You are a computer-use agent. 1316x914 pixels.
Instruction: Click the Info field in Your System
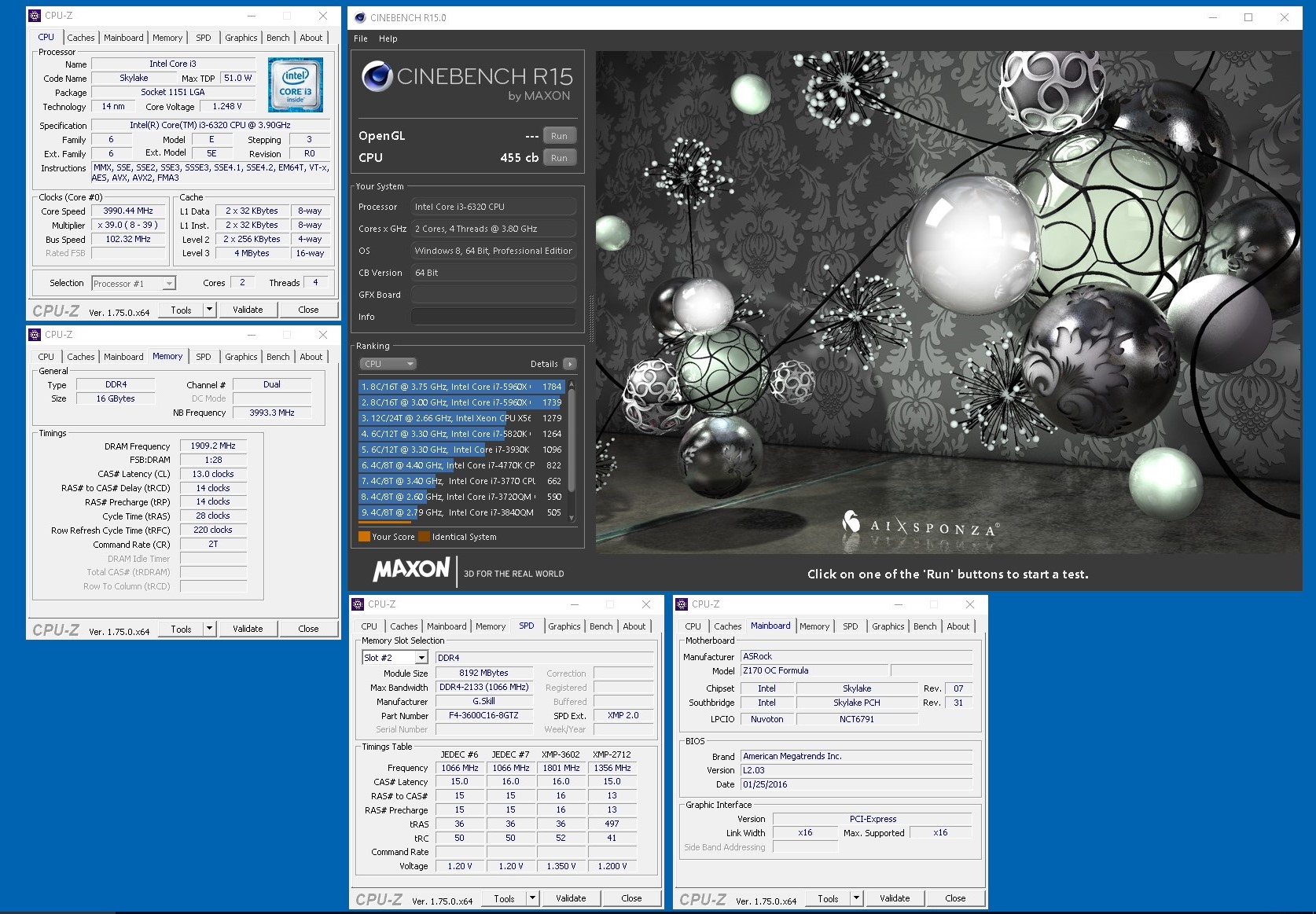(x=493, y=317)
